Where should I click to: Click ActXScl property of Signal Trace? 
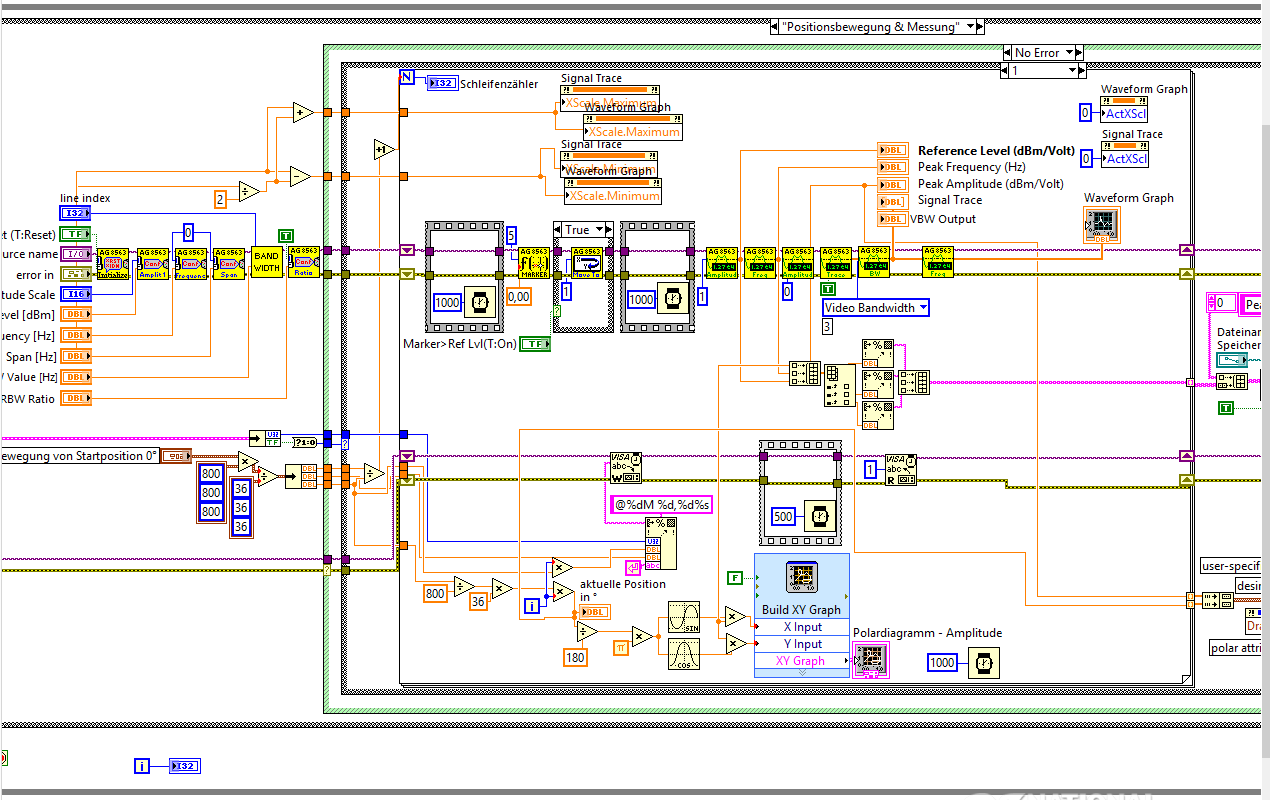click(x=1125, y=158)
